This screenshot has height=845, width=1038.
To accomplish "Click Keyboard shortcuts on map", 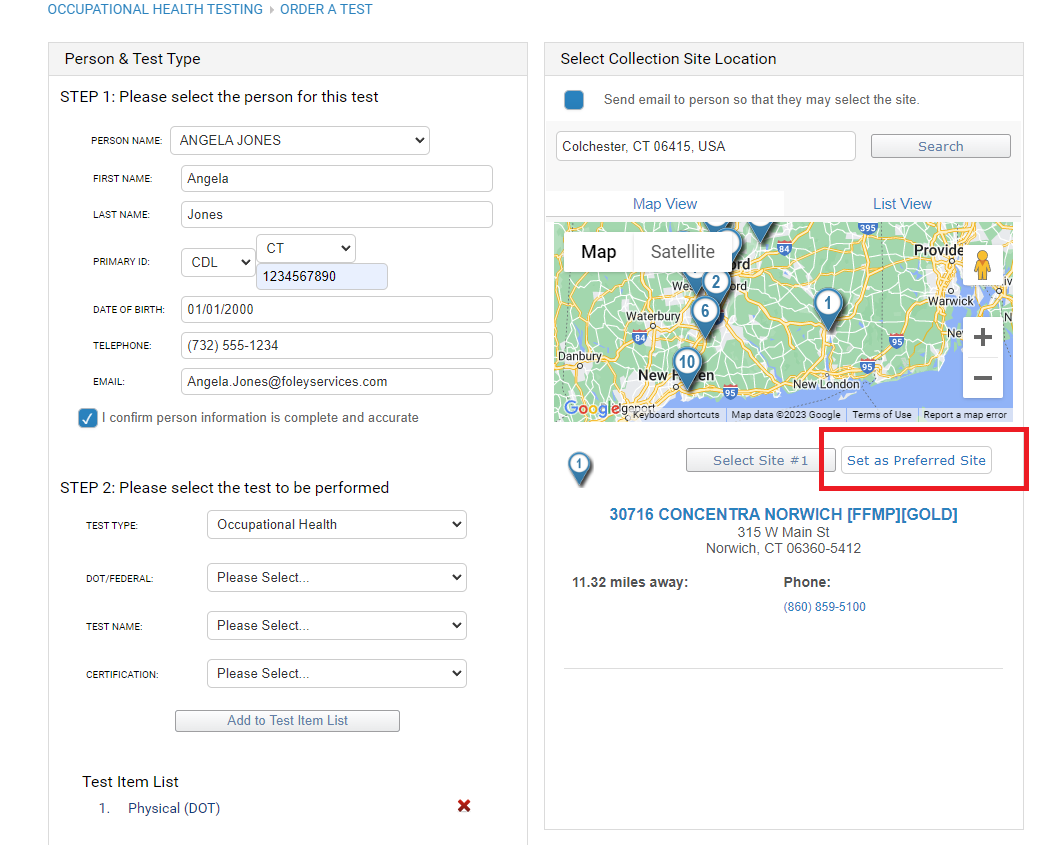I will pos(676,415).
